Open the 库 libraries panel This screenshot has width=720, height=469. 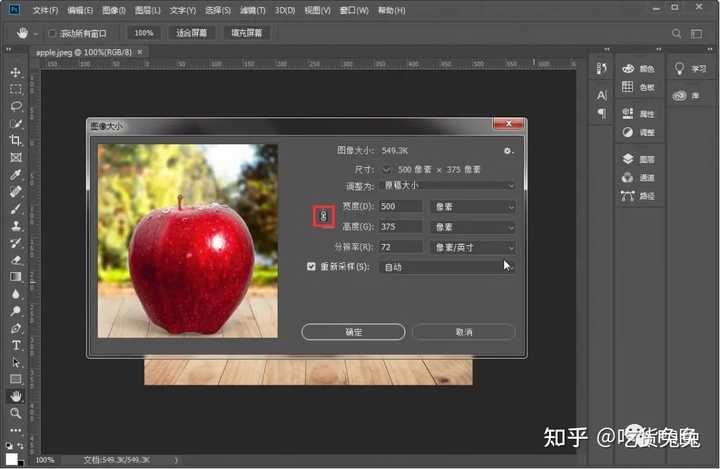[x=686, y=96]
